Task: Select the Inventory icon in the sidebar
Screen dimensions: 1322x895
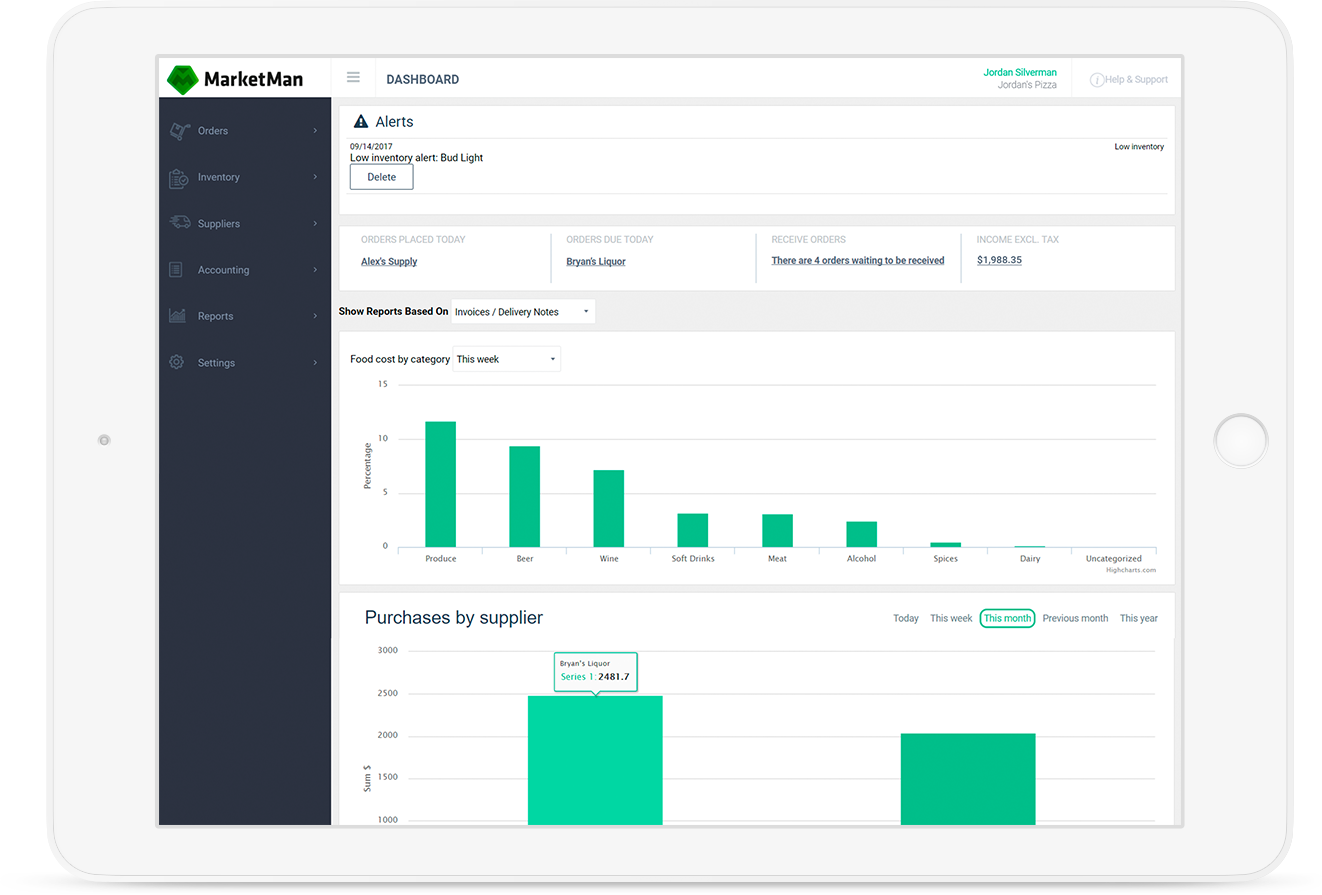Action: [180, 177]
